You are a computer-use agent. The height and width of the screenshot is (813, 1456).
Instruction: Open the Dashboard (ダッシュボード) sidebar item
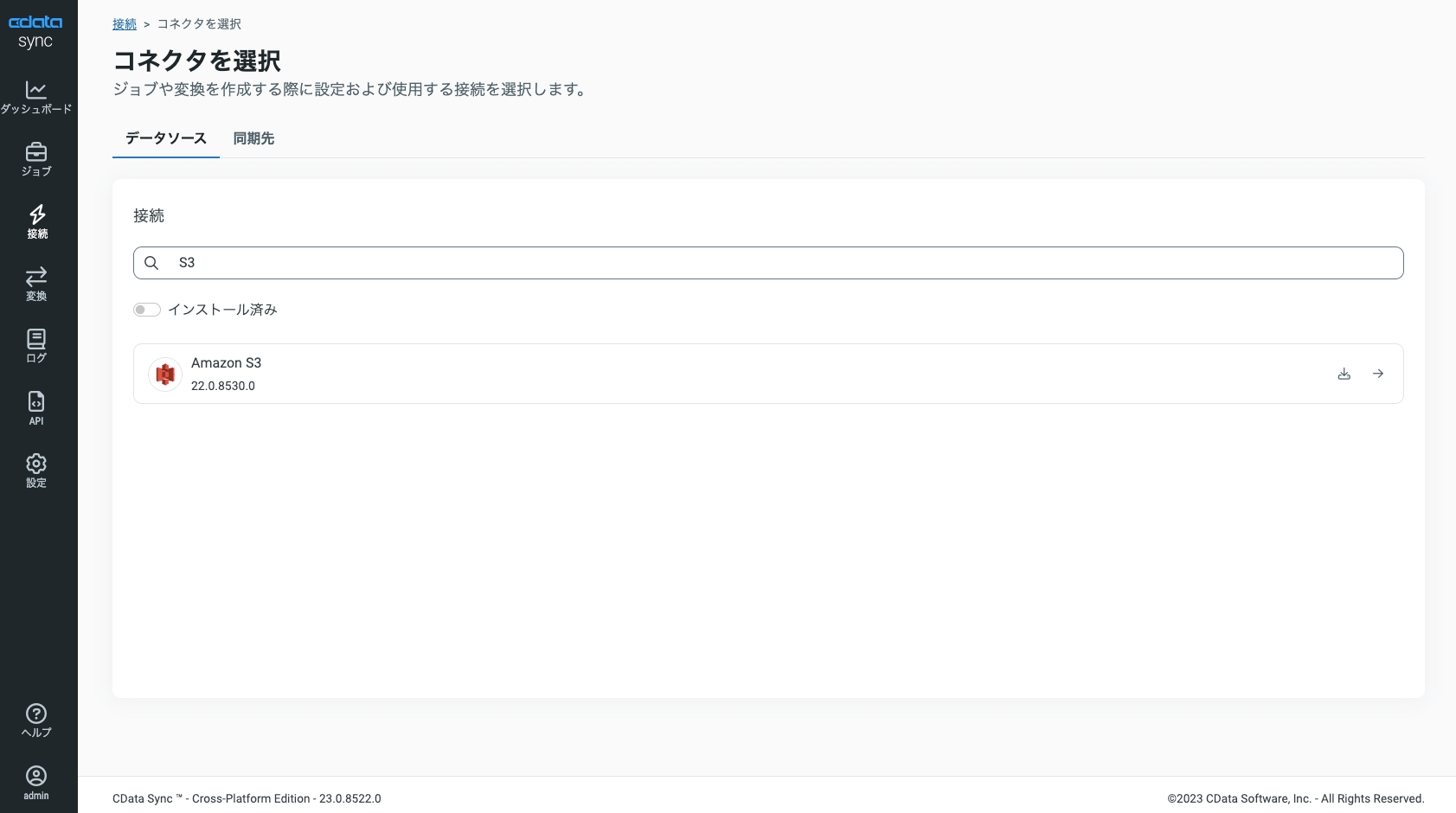36,98
